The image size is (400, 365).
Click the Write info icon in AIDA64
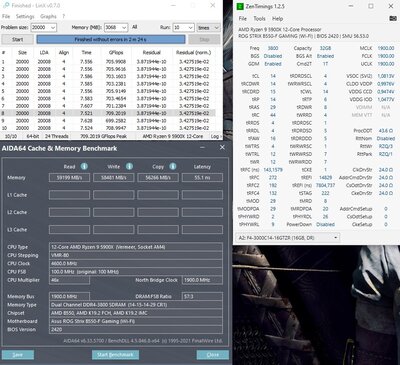129,166
